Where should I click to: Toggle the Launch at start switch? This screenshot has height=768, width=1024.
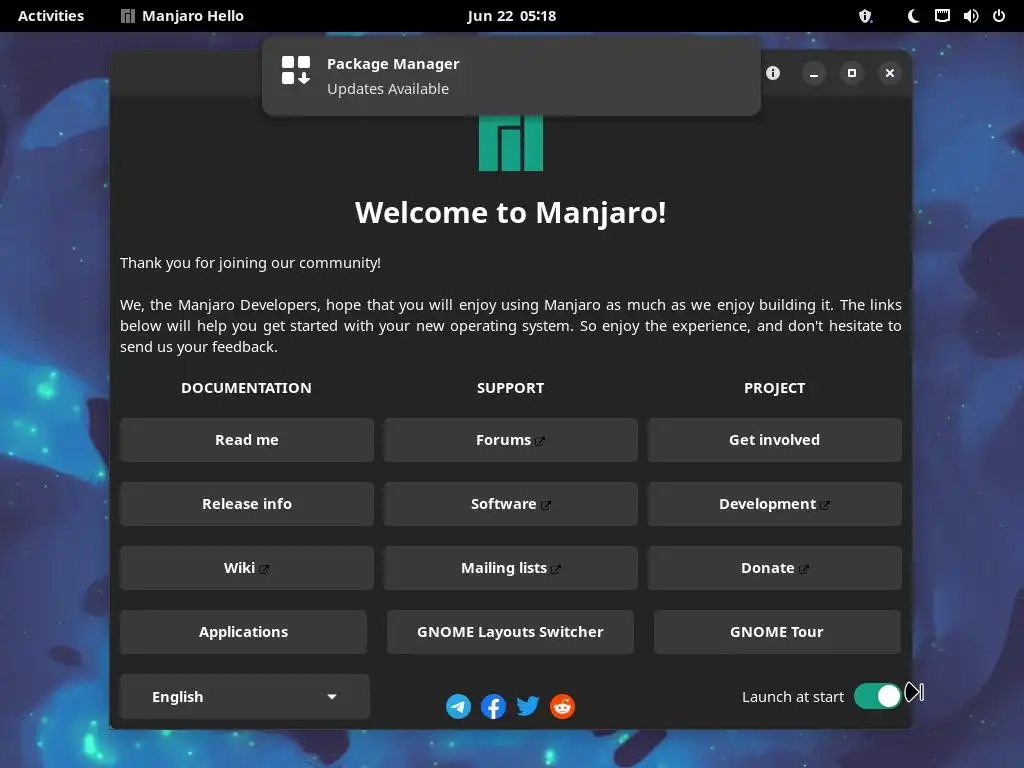click(878, 696)
